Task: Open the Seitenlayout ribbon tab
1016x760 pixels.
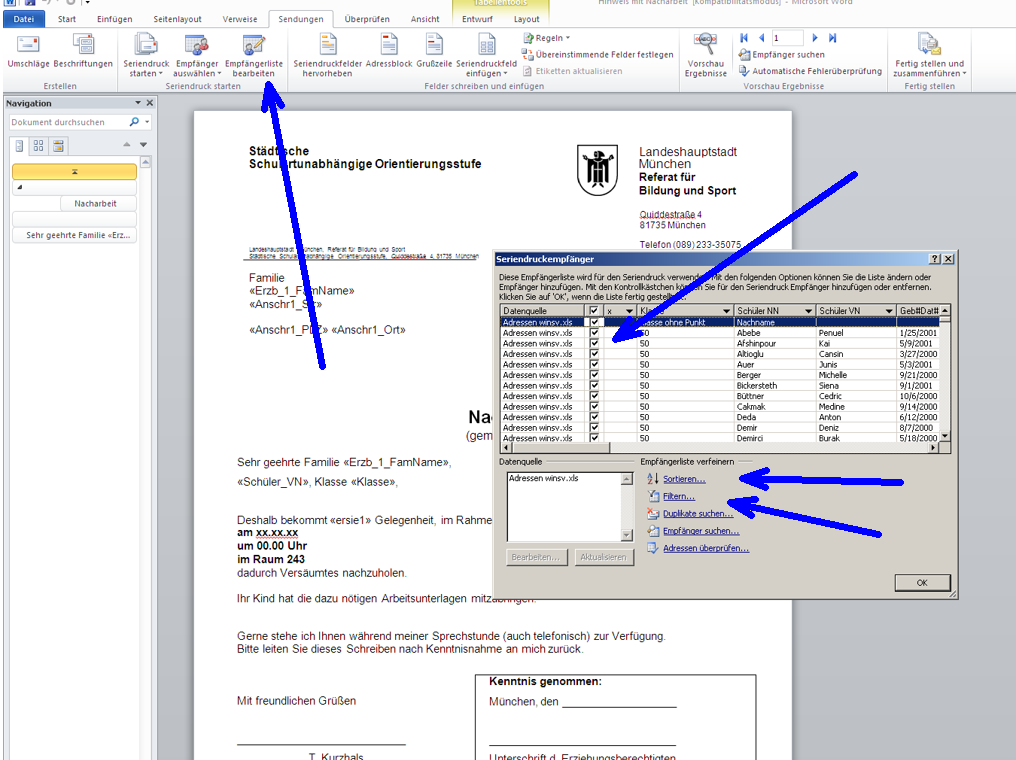Action: click(x=176, y=19)
